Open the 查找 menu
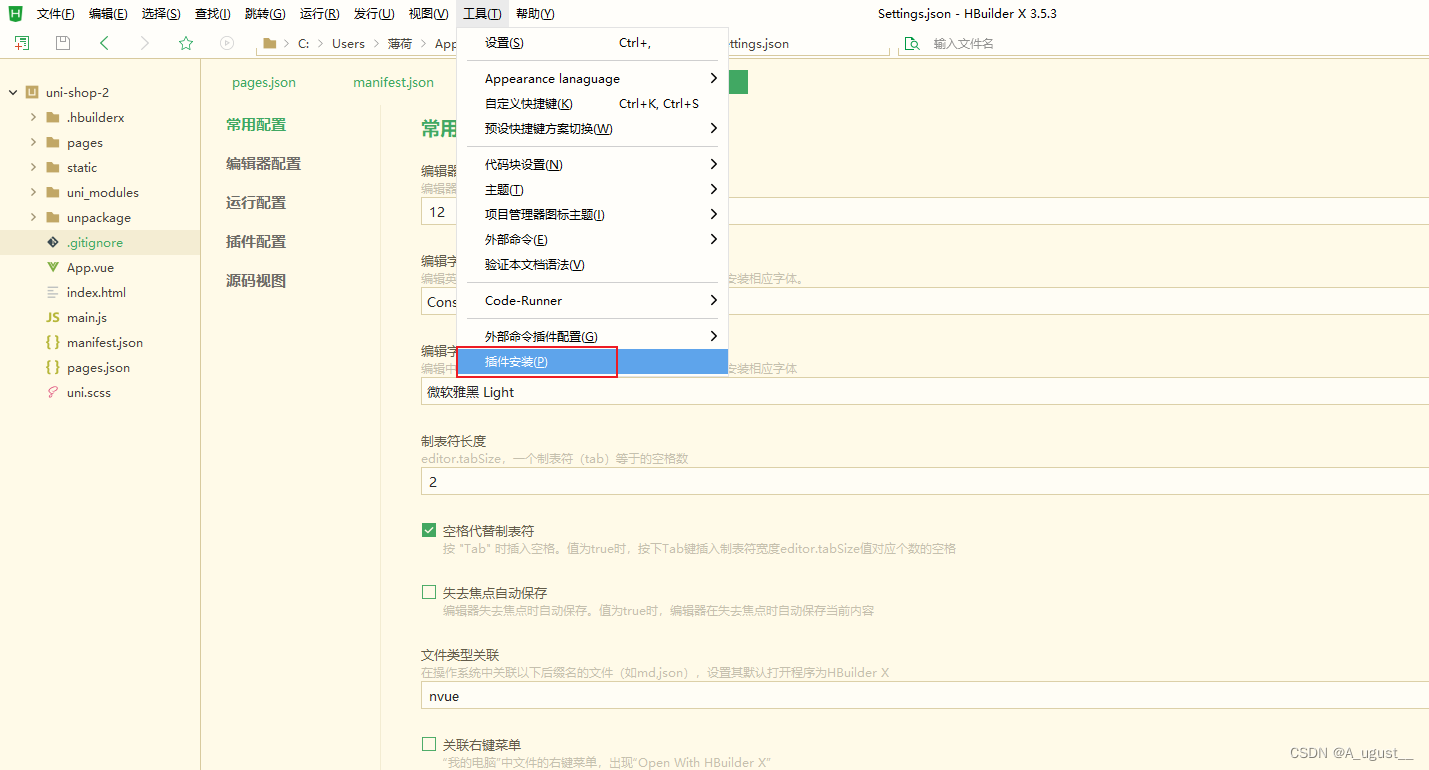Screen dimensions: 1429x770 [212, 13]
